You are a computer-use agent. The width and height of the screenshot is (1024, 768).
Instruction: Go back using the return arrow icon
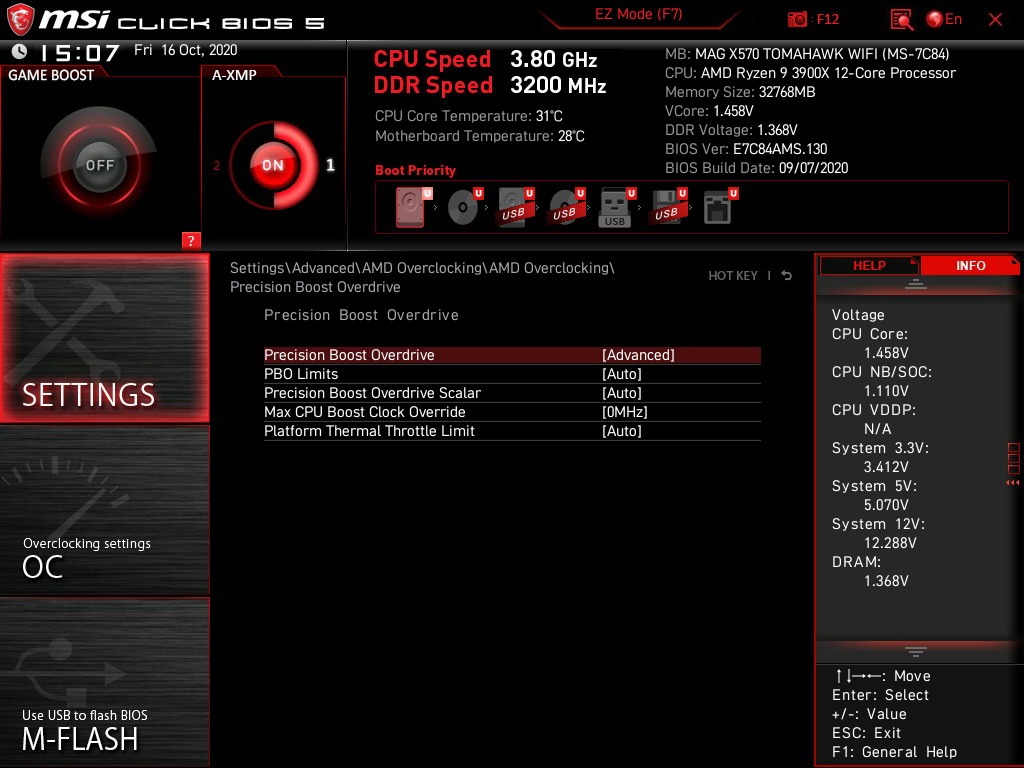[787, 276]
